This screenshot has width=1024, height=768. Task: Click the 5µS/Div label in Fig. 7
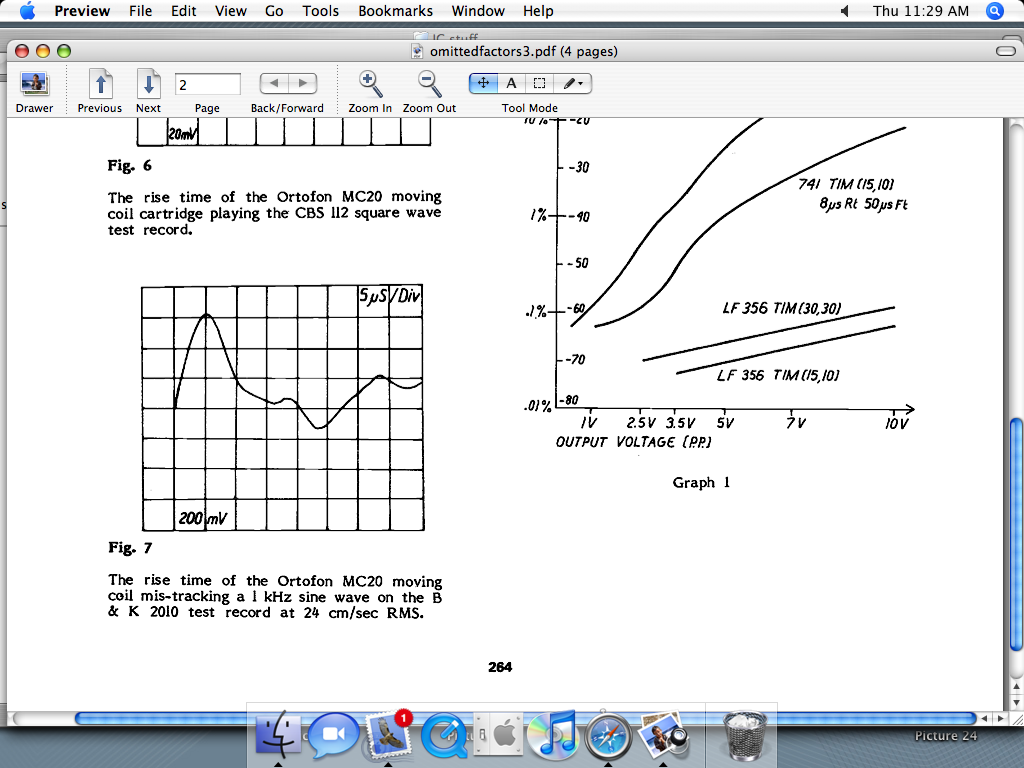(389, 296)
